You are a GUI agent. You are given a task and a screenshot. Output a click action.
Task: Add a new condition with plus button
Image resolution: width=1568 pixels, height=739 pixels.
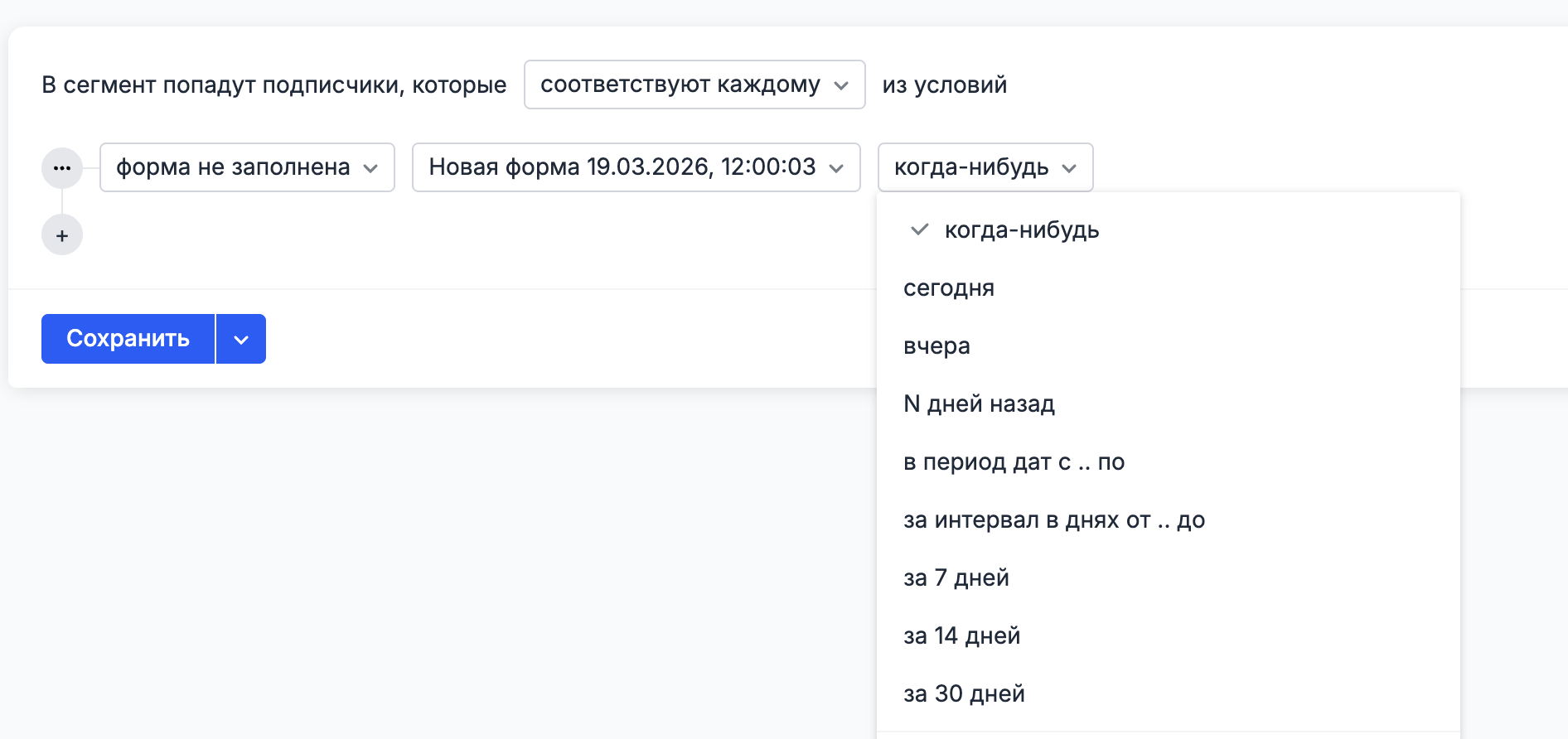click(x=62, y=235)
